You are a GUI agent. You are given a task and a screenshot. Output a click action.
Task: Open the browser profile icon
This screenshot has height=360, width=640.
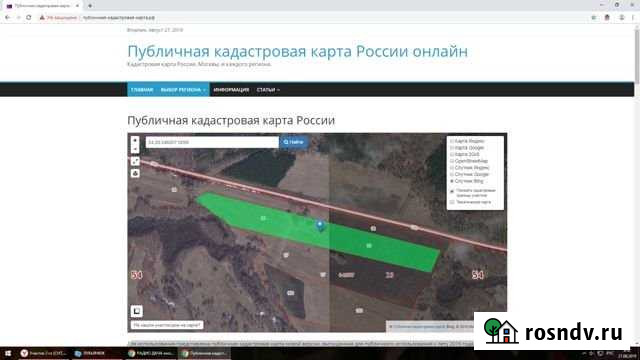pos(622,18)
